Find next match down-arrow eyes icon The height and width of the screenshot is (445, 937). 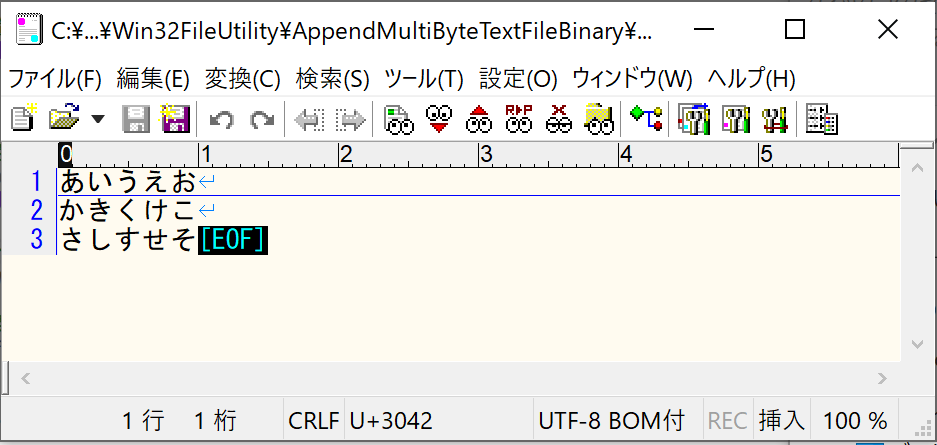[439, 118]
